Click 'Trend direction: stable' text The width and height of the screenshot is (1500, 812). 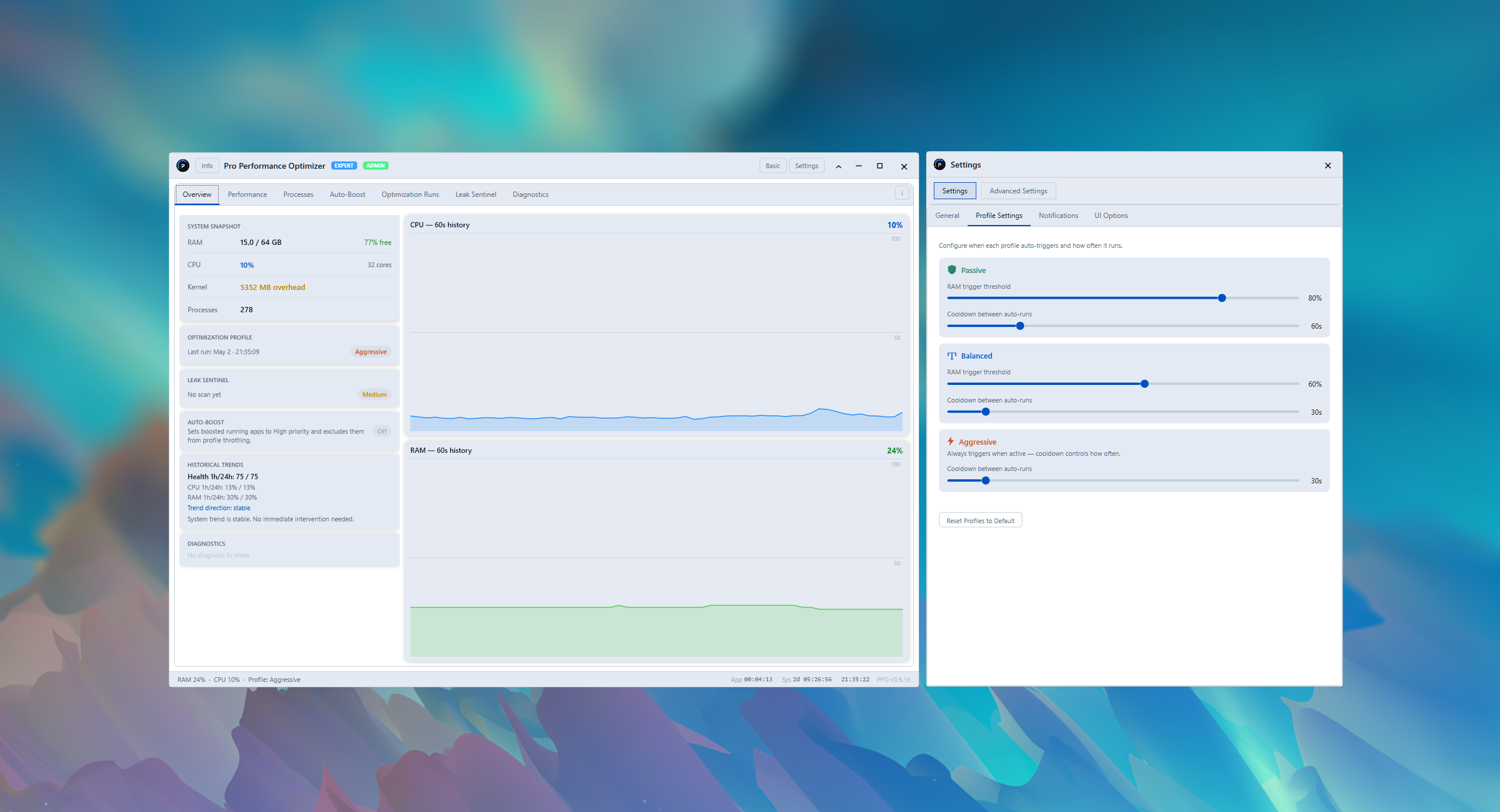tap(219, 508)
